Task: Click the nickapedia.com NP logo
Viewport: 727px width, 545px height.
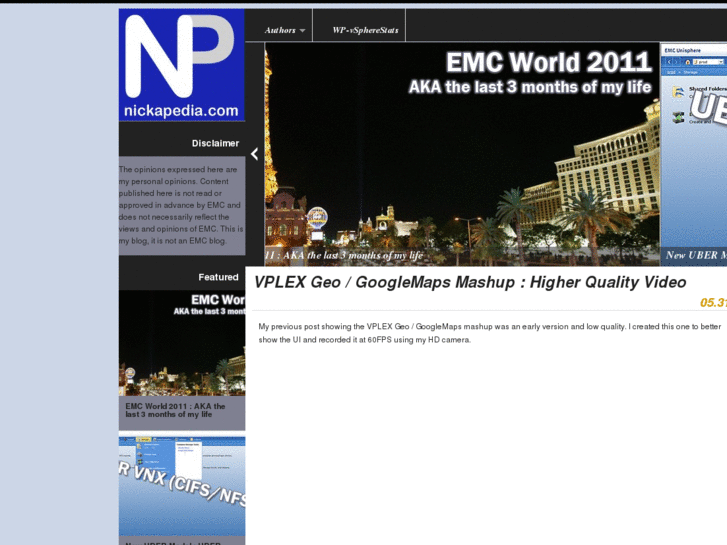Action: click(x=182, y=65)
